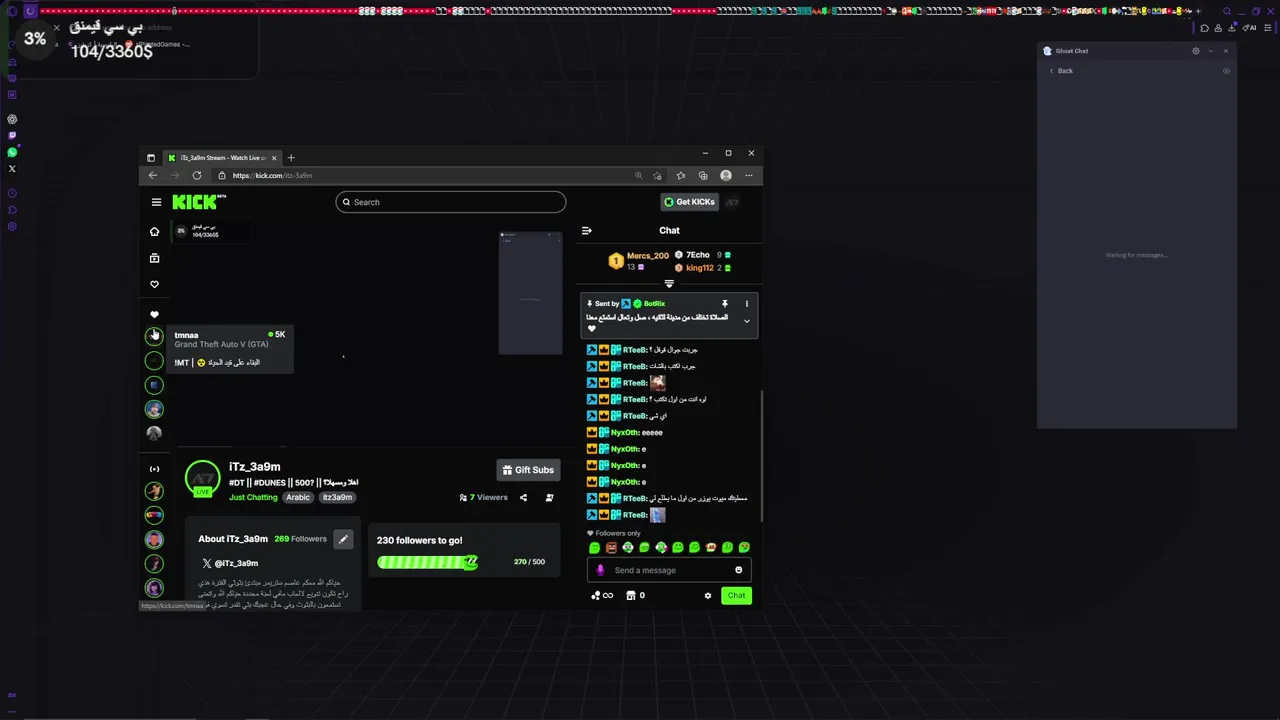Open the browser three-dot settings menu

(748, 175)
